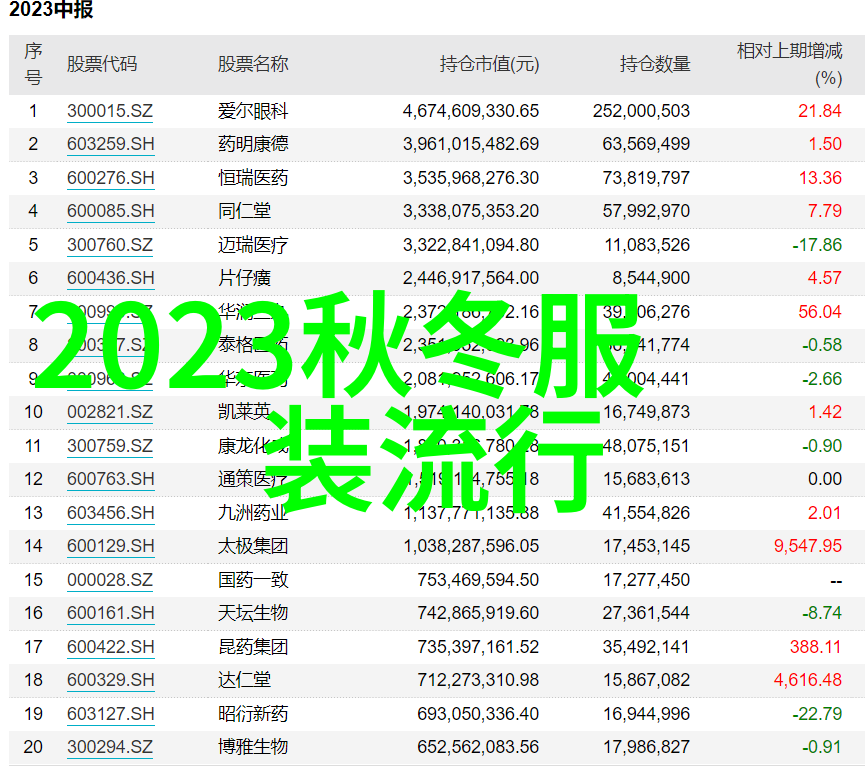Open the 300760.SZ stock code link
The width and height of the screenshot is (865, 776).
click(x=110, y=244)
